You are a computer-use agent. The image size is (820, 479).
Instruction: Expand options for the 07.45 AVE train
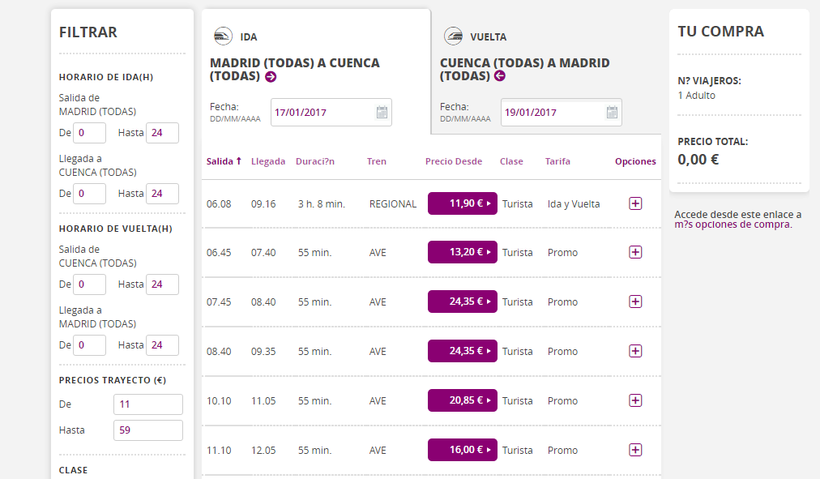[x=635, y=301]
